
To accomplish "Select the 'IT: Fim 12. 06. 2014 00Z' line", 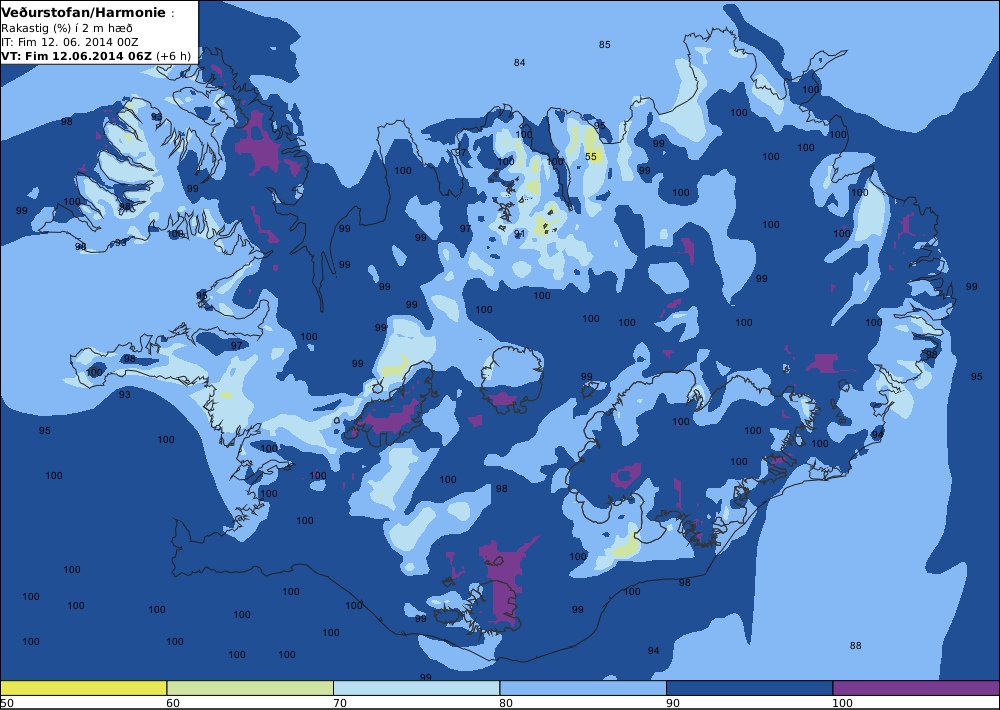I will click(70, 42).
